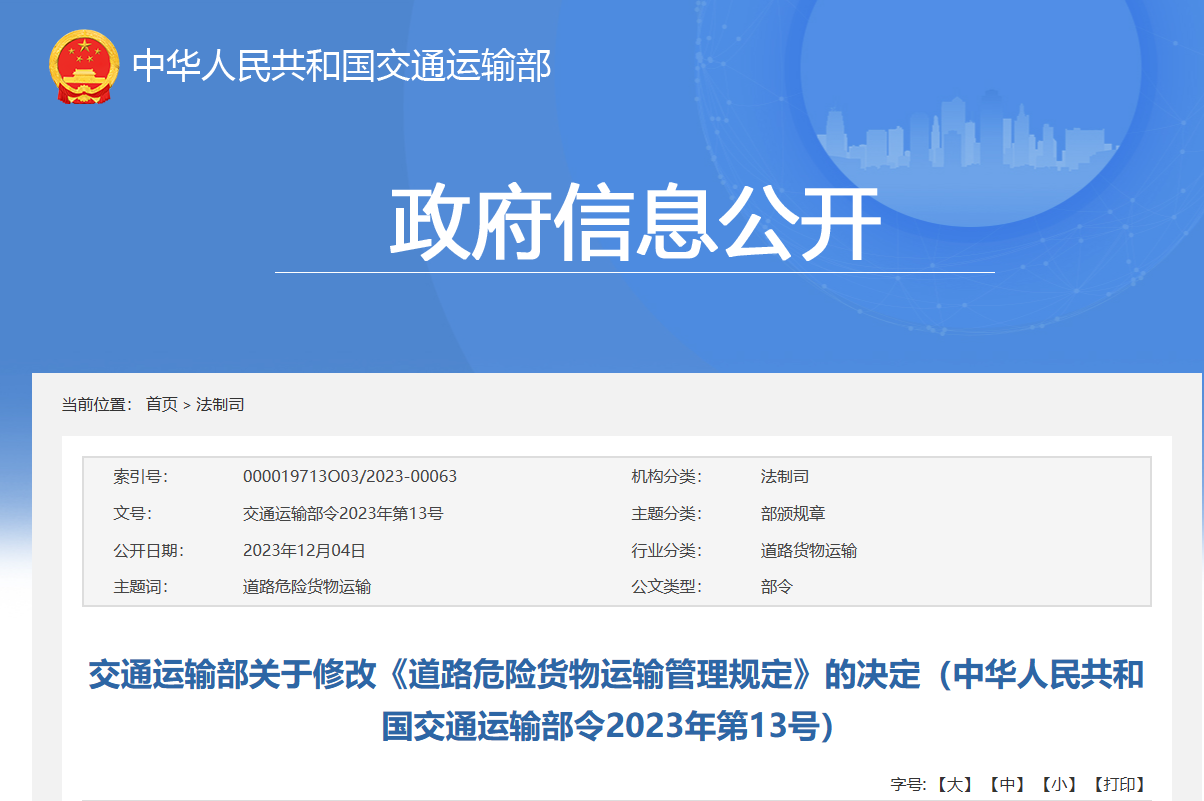Set font size to 【大】
Screen dimensions: 1204x801
coord(954,784)
